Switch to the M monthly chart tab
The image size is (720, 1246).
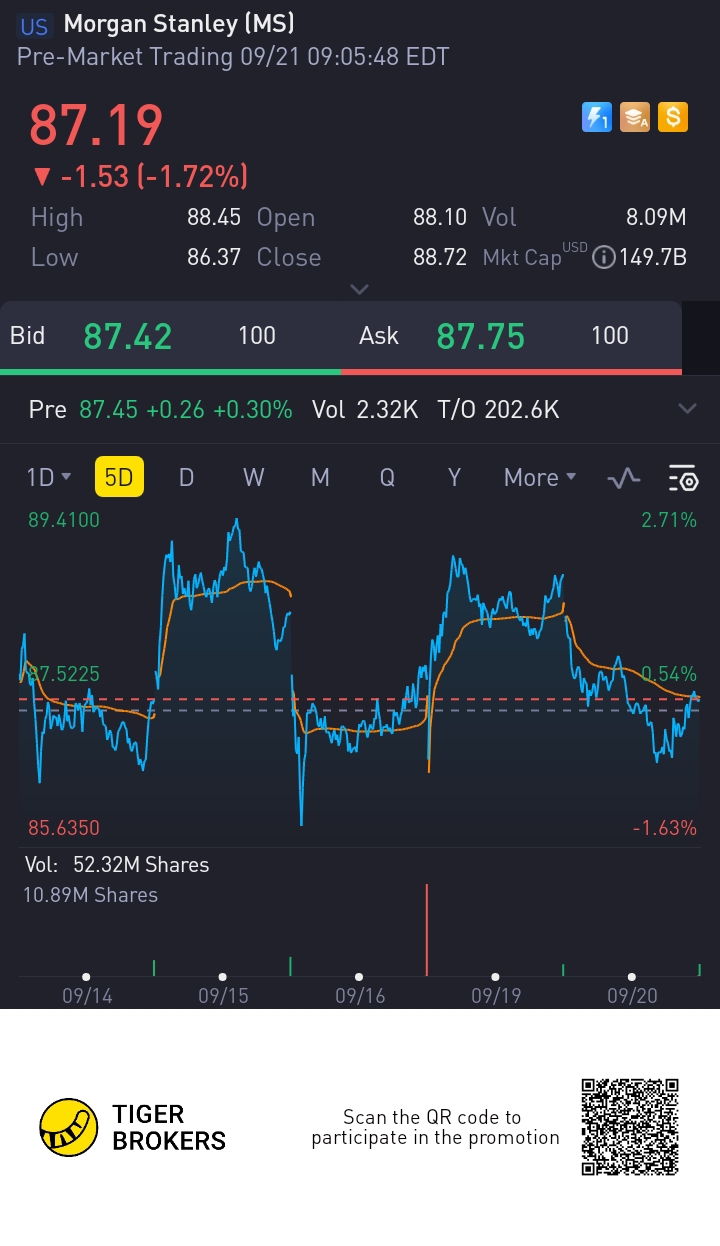pos(320,478)
